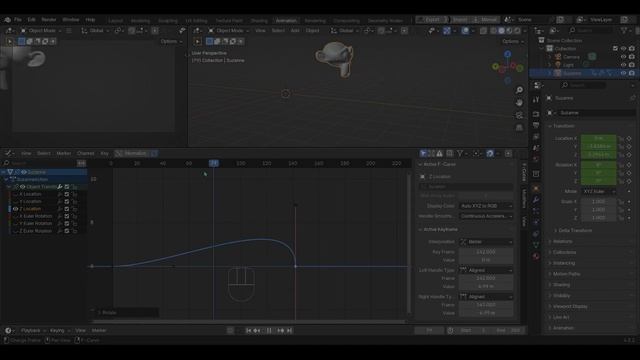Toggle Z Location curve visibility eye
This screenshot has width=640, height=360.
16,209
